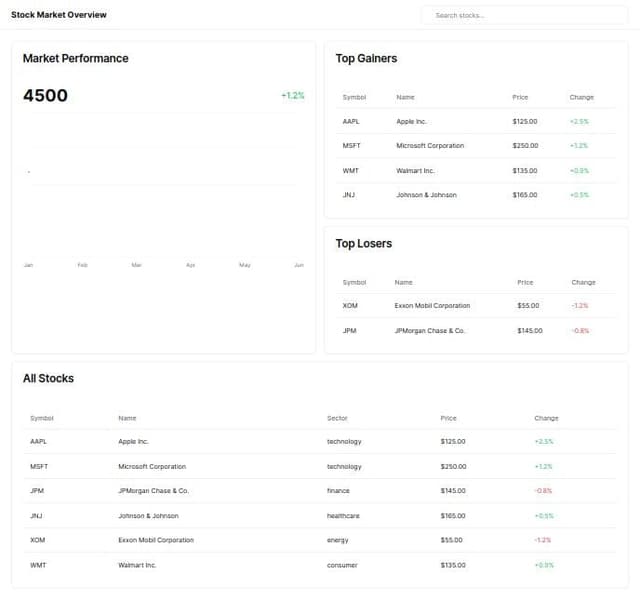Screen dimensions: 640x600
Task: Select the healthcare sector cell
Action: [x=343, y=516]
